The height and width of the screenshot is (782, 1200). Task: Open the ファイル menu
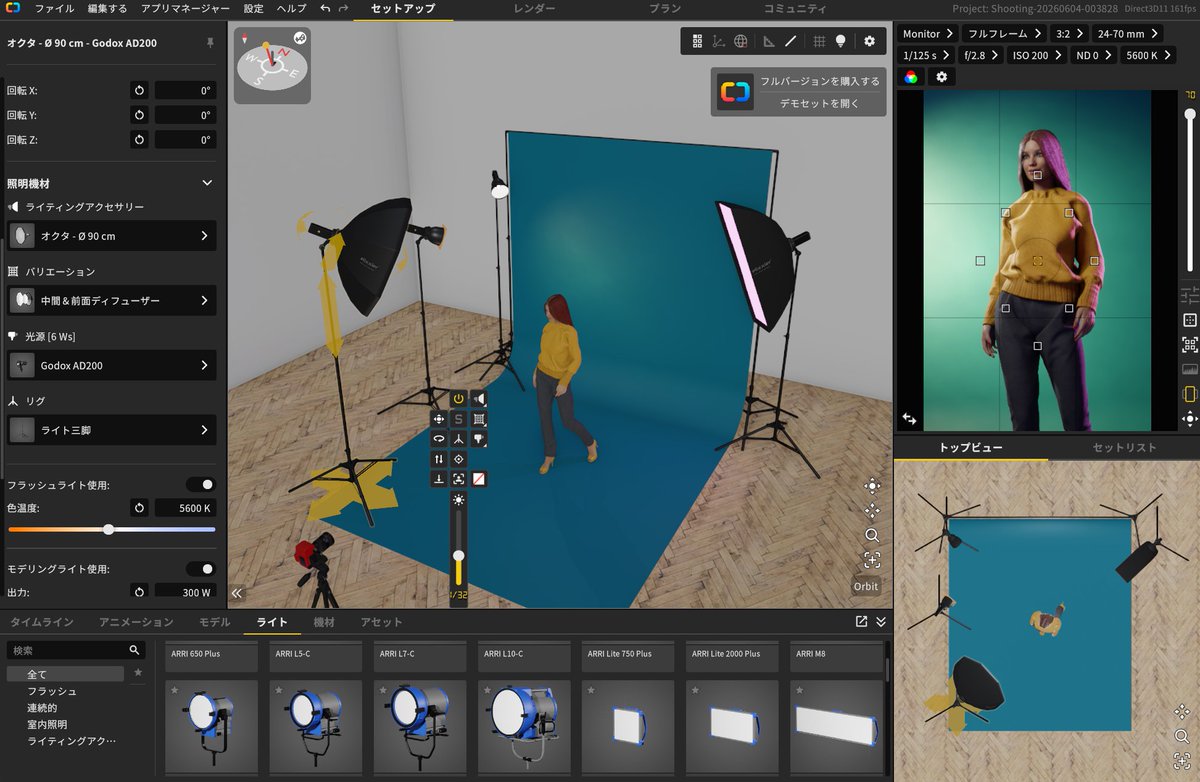click(54, 9)
